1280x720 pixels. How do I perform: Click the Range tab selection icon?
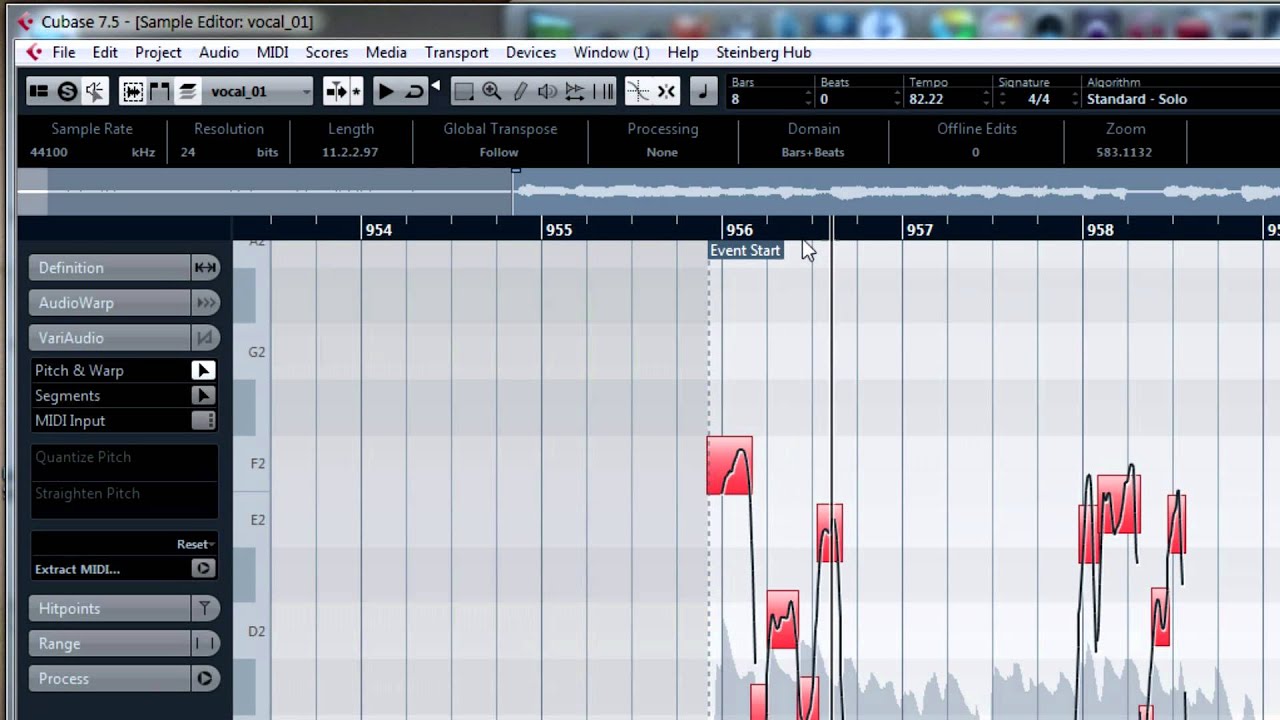[x=204, y=643]
